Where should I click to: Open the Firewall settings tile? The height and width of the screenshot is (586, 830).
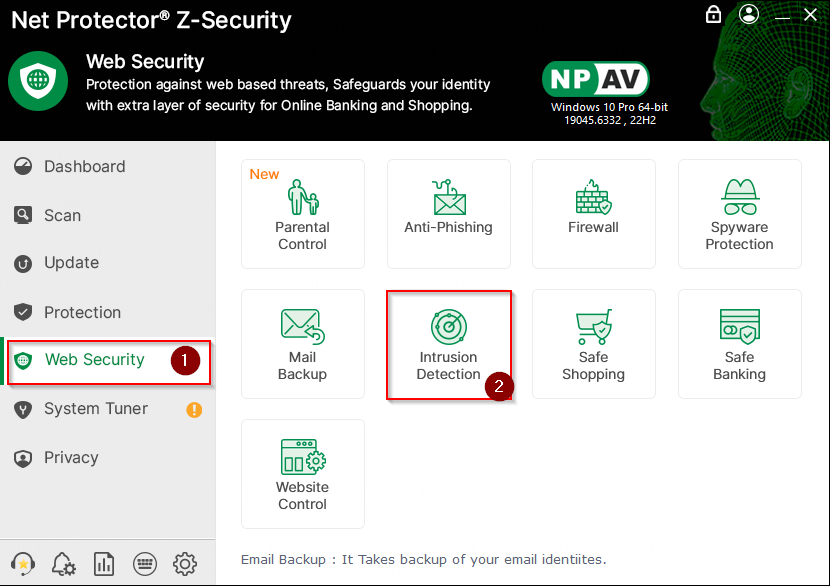point(593,213)
